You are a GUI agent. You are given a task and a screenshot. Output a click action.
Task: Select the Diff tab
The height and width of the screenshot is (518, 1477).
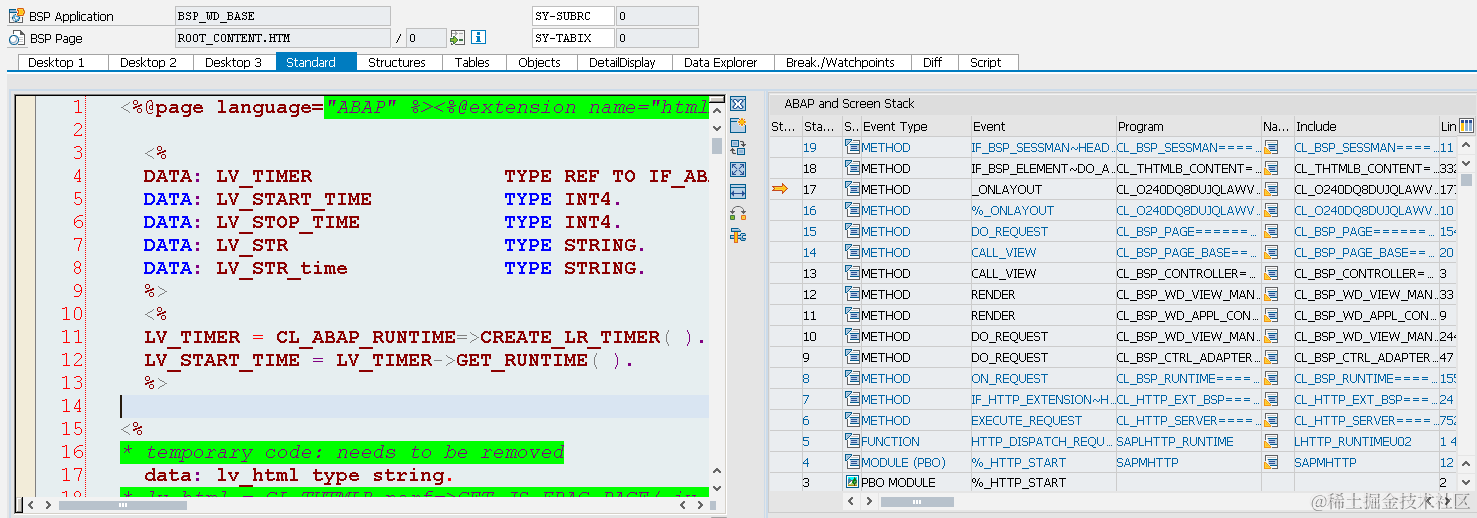click(x=932, y=62)
